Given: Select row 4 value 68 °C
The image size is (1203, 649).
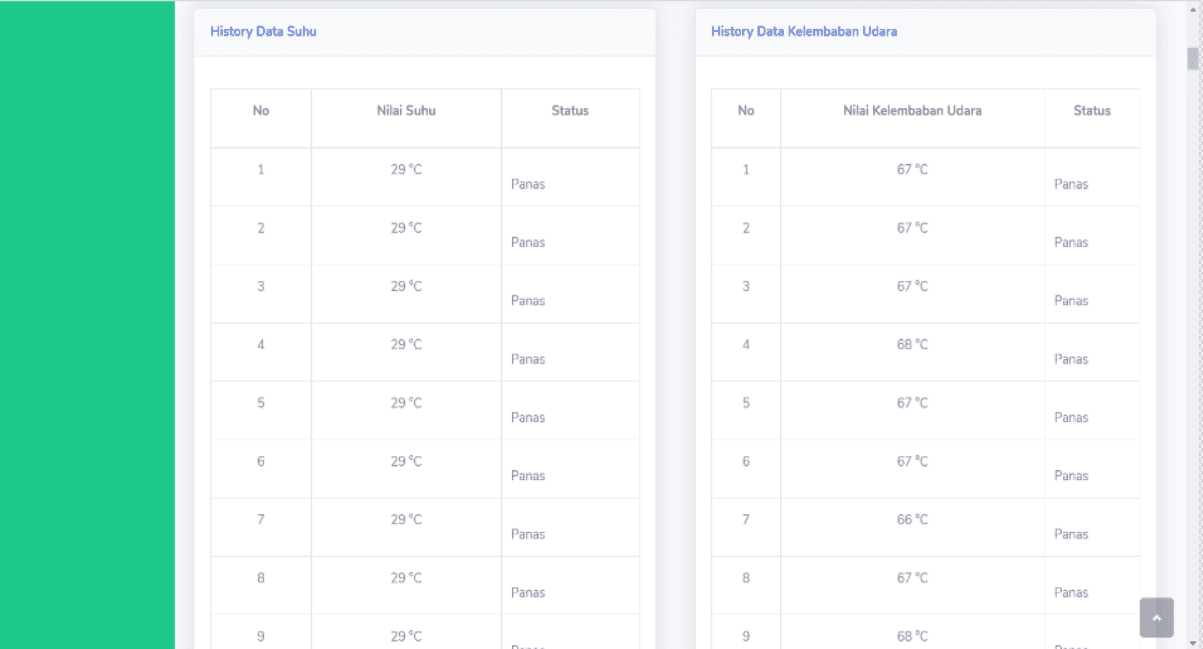Looking at the screenshot, I should [x=912, y=344].
